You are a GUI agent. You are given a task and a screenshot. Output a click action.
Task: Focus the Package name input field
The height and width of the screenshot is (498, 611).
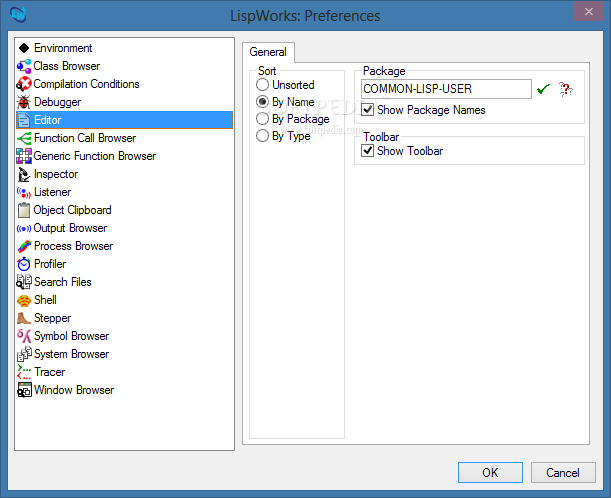[446, 89]
